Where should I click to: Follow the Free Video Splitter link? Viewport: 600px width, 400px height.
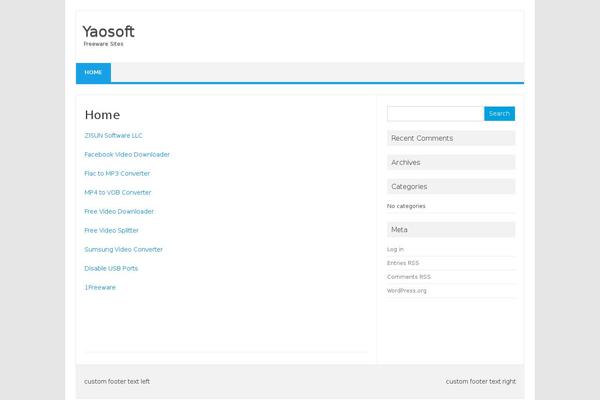click(x=111, y=230)
